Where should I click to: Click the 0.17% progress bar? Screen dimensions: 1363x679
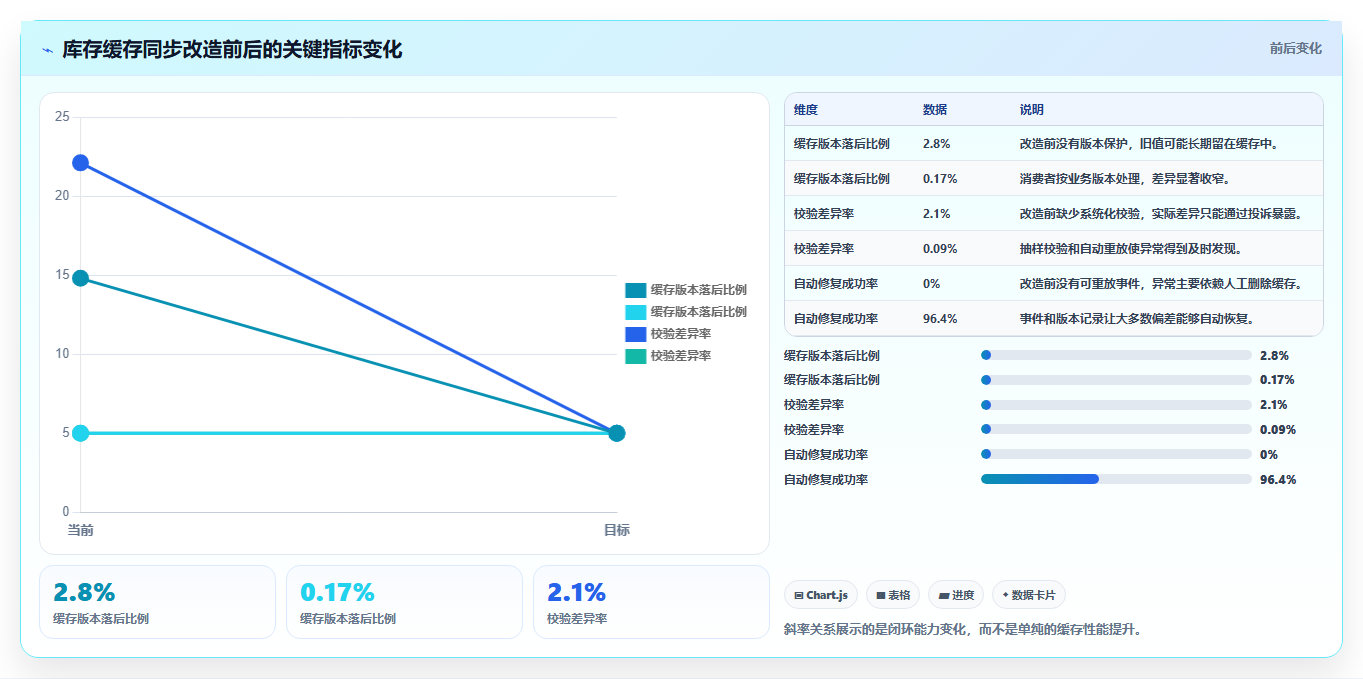1116,380
